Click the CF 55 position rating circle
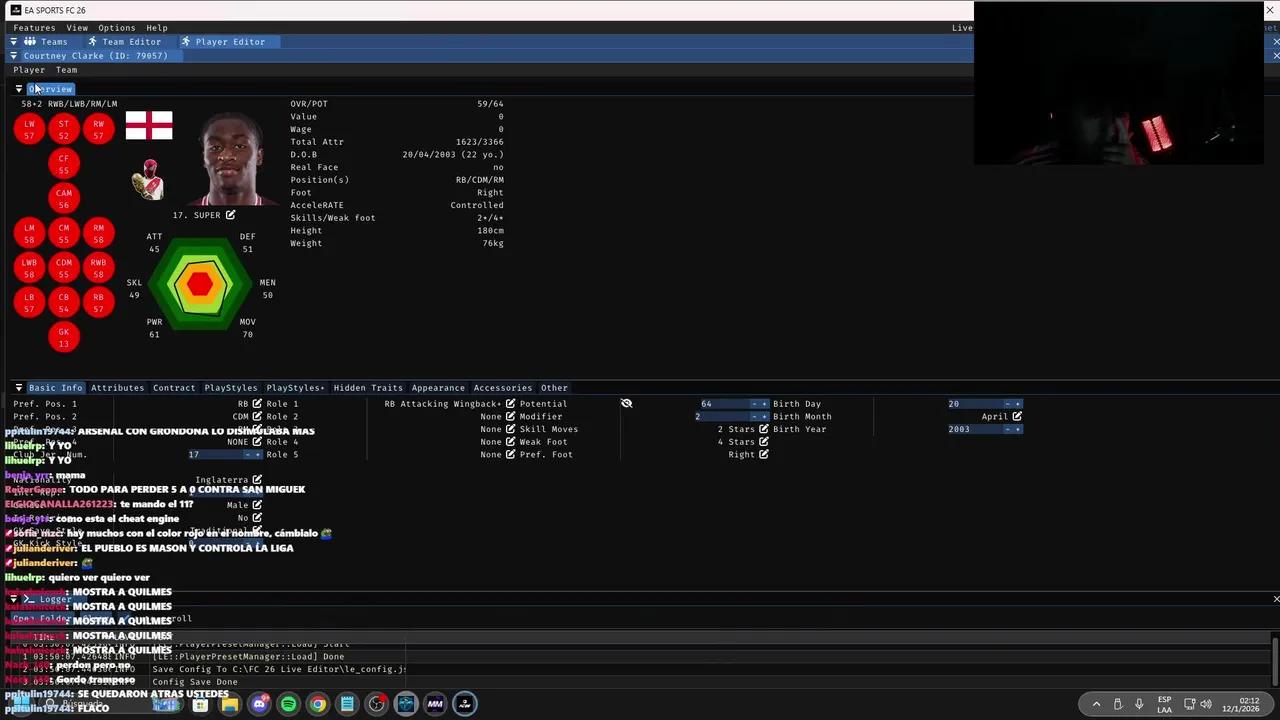 (x=64, y=164)
